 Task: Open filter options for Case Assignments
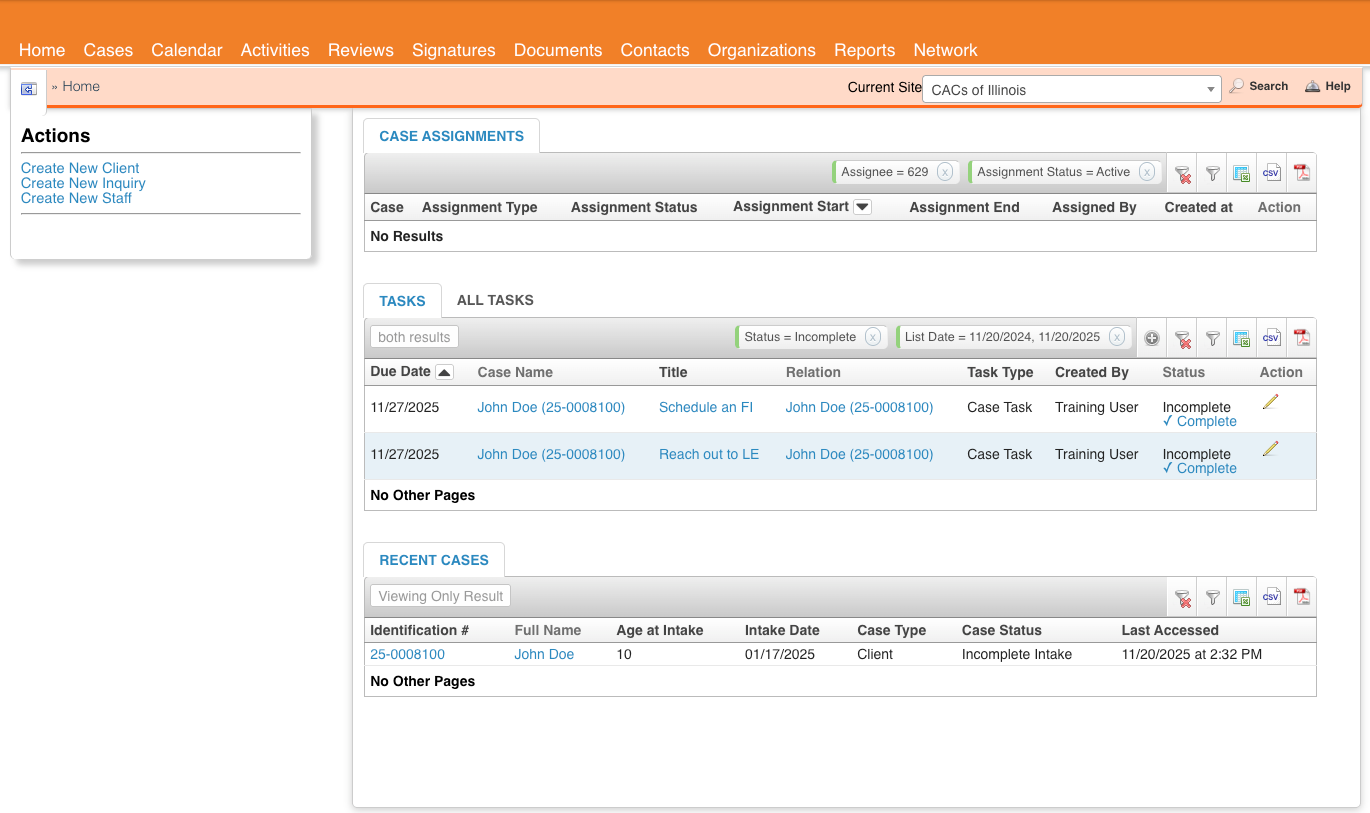pos(1212,173)
